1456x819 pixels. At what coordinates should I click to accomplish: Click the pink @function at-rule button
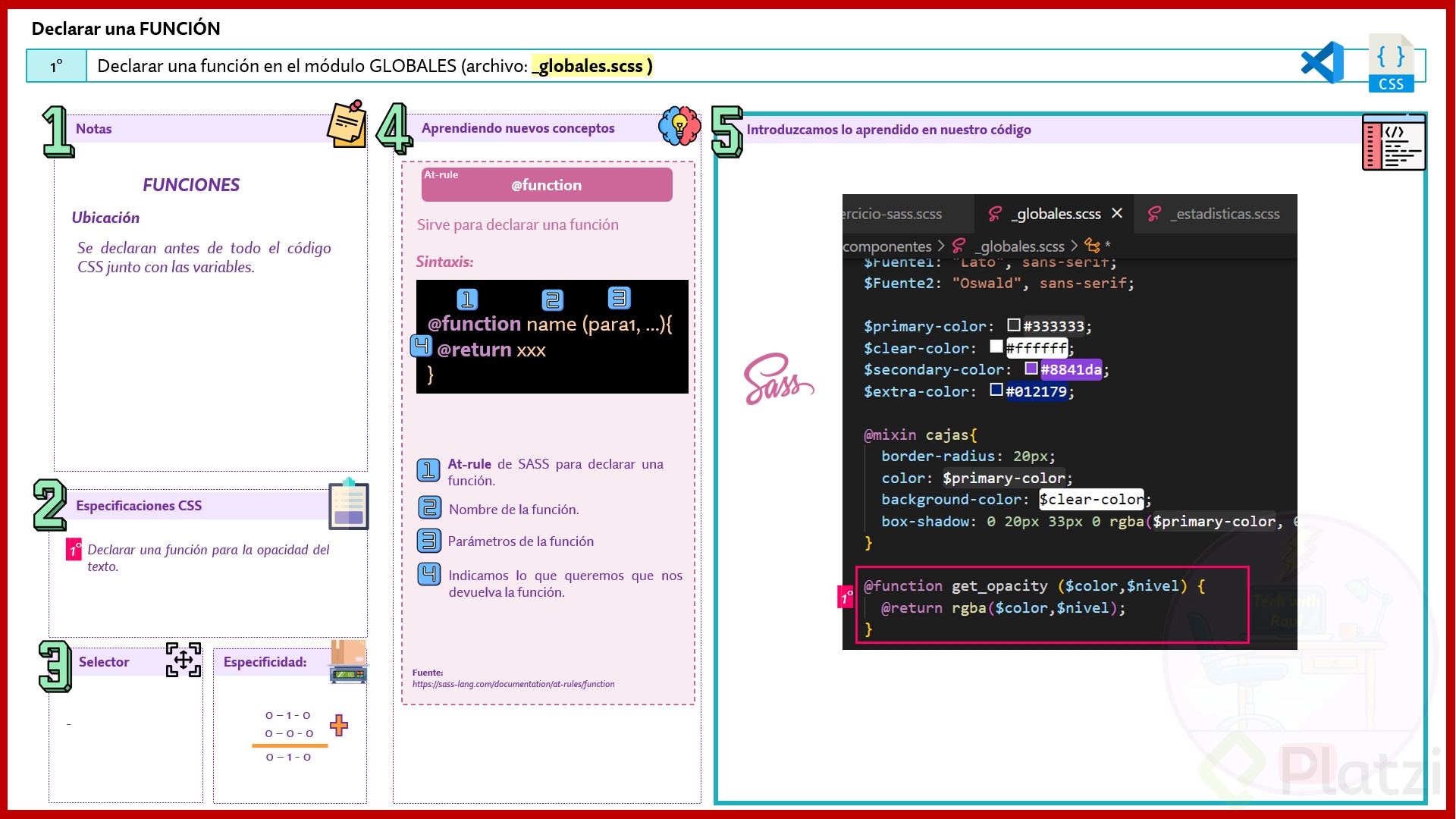[x=547, y=184]
